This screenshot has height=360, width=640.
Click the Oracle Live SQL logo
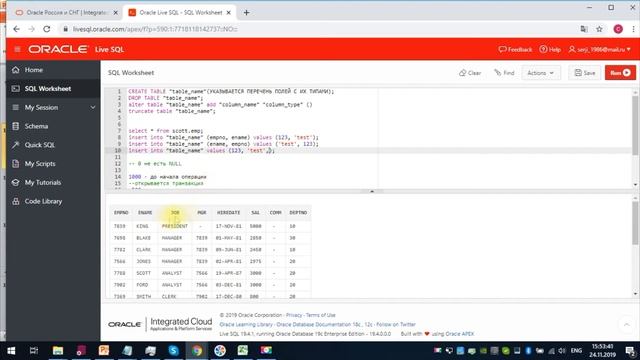[x=76, y=49]
